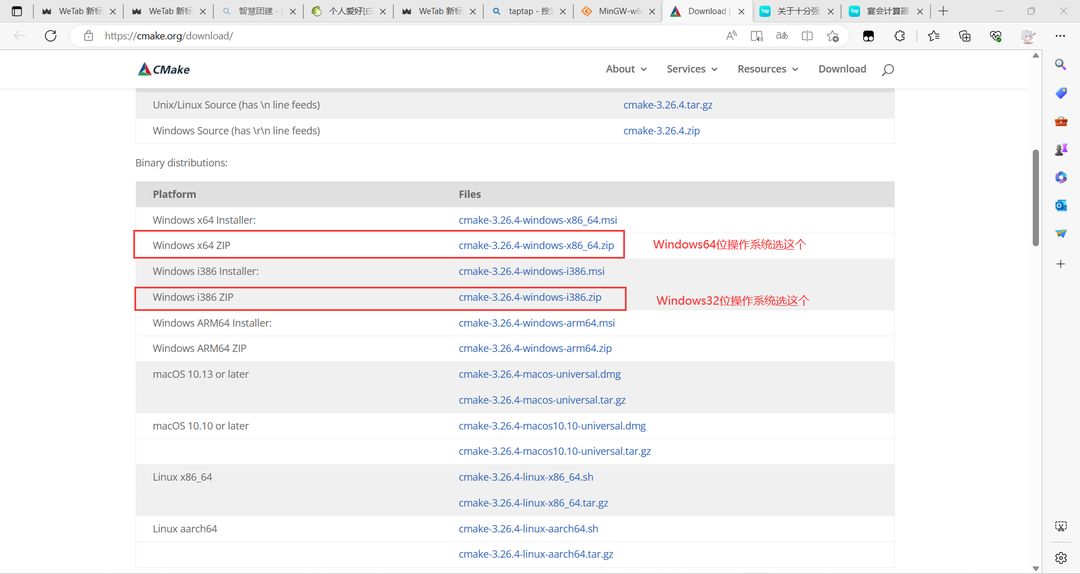Download cmake-3.26.4-windows-x86_64.msi installer
The width and height of the screenshot is (1080, 574).
538,220
